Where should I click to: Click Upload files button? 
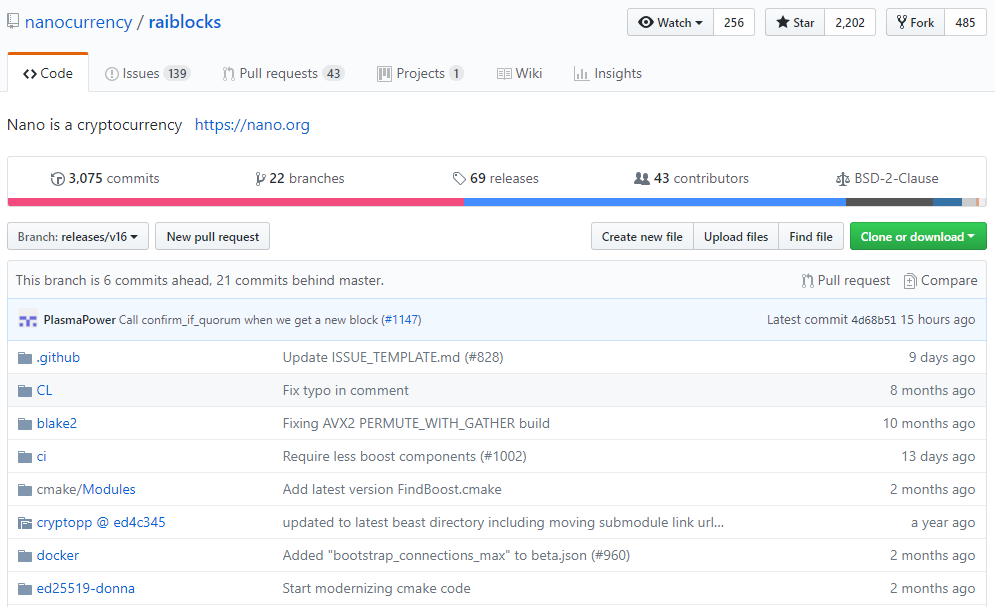[x=736, y=237]
